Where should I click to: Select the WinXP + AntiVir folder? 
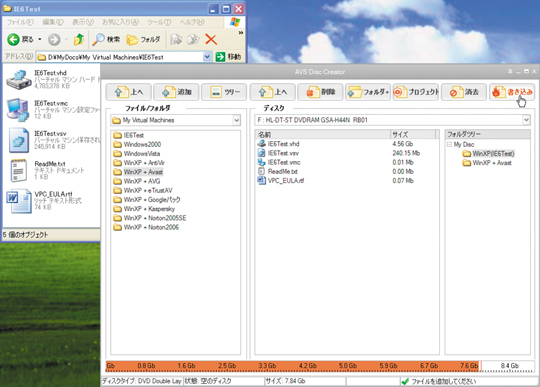pyautogui.click(x=139, y=163)
